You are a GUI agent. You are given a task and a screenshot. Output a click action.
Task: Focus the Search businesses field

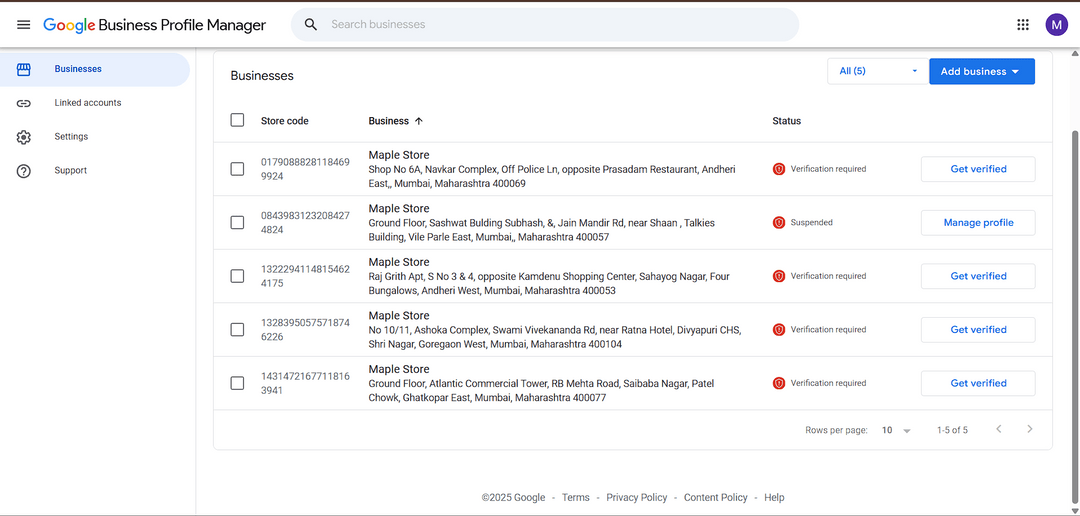click(545, 25)
